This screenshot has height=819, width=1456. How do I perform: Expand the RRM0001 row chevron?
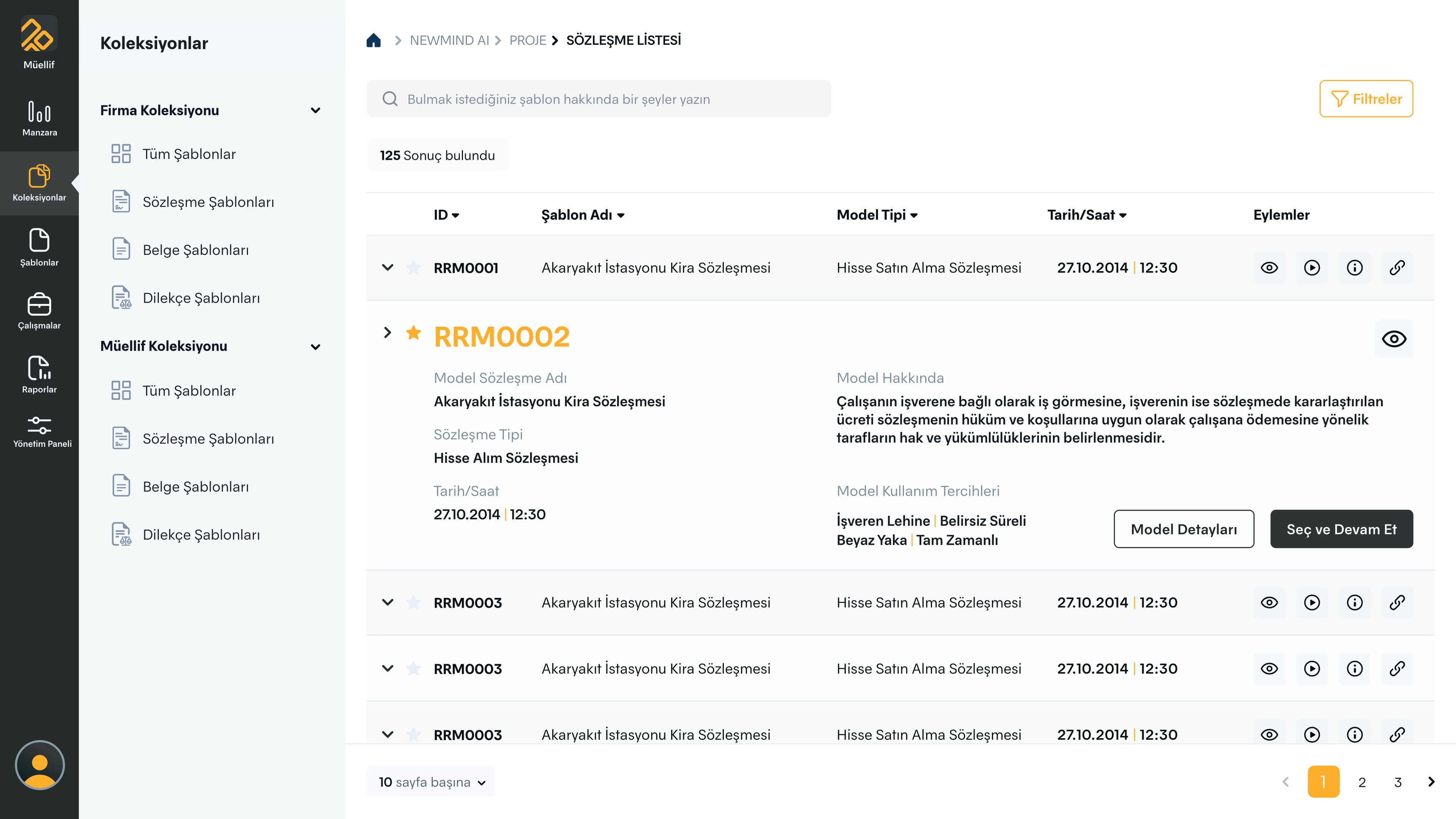(x=388, y=267)
